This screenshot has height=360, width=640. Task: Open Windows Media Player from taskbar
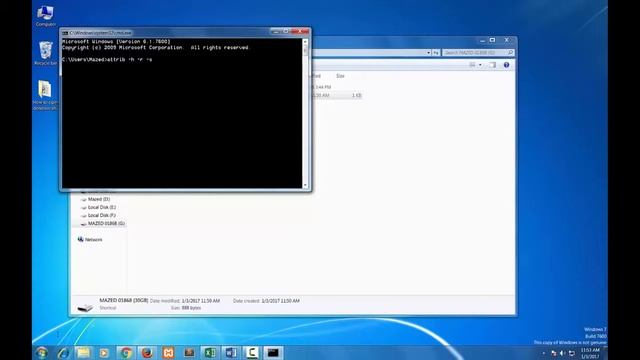pyautogui.click(x=104, y=353)
